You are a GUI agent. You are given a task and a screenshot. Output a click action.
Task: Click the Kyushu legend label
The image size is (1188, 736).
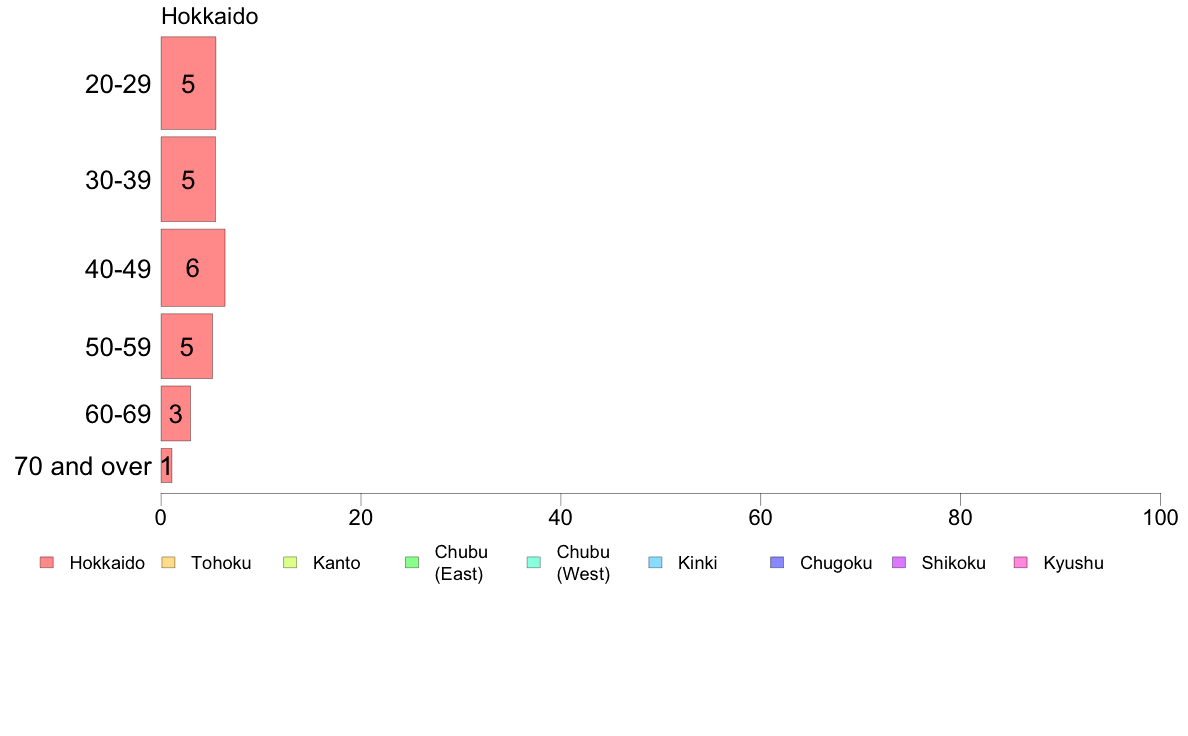tap(1073, 563)
